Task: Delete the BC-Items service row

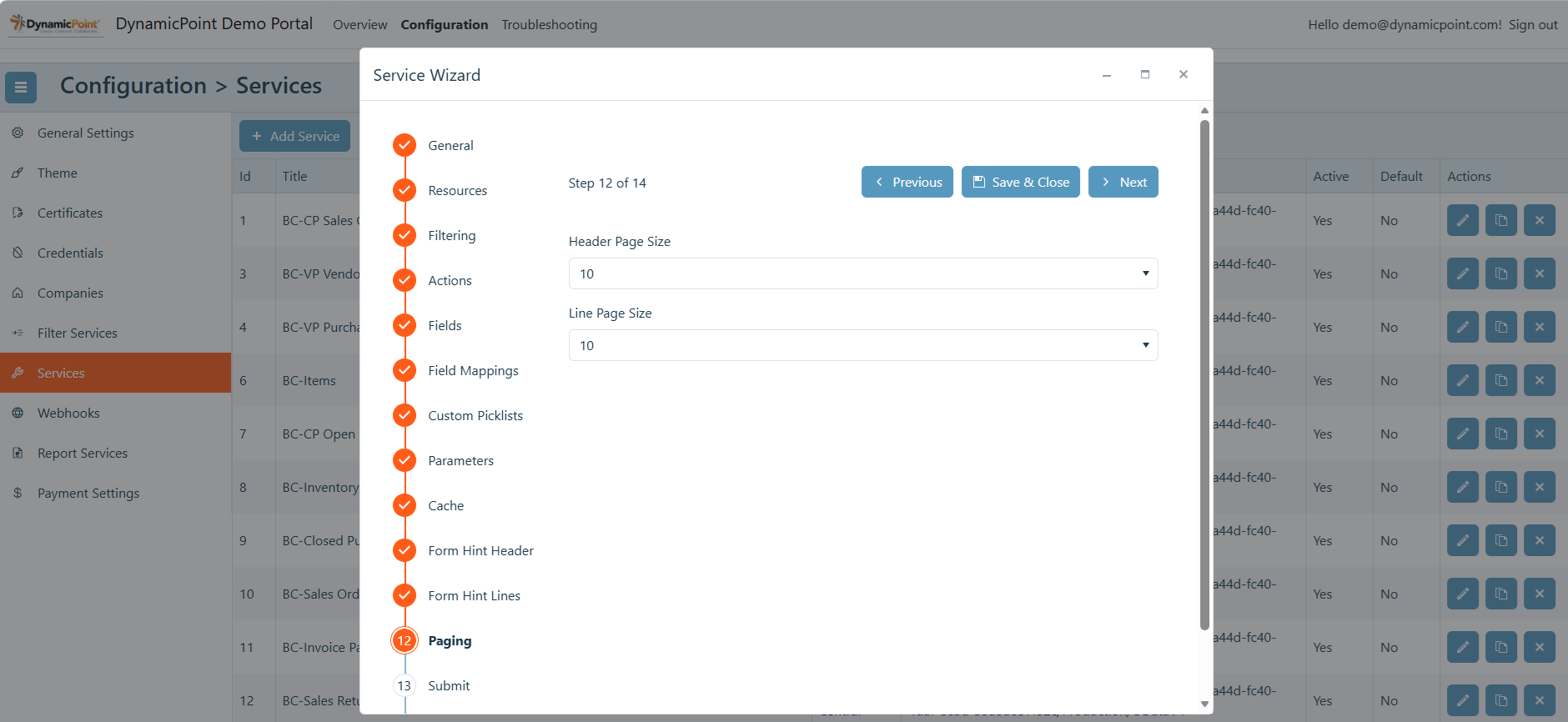Action: click(x=1540, y=380)
